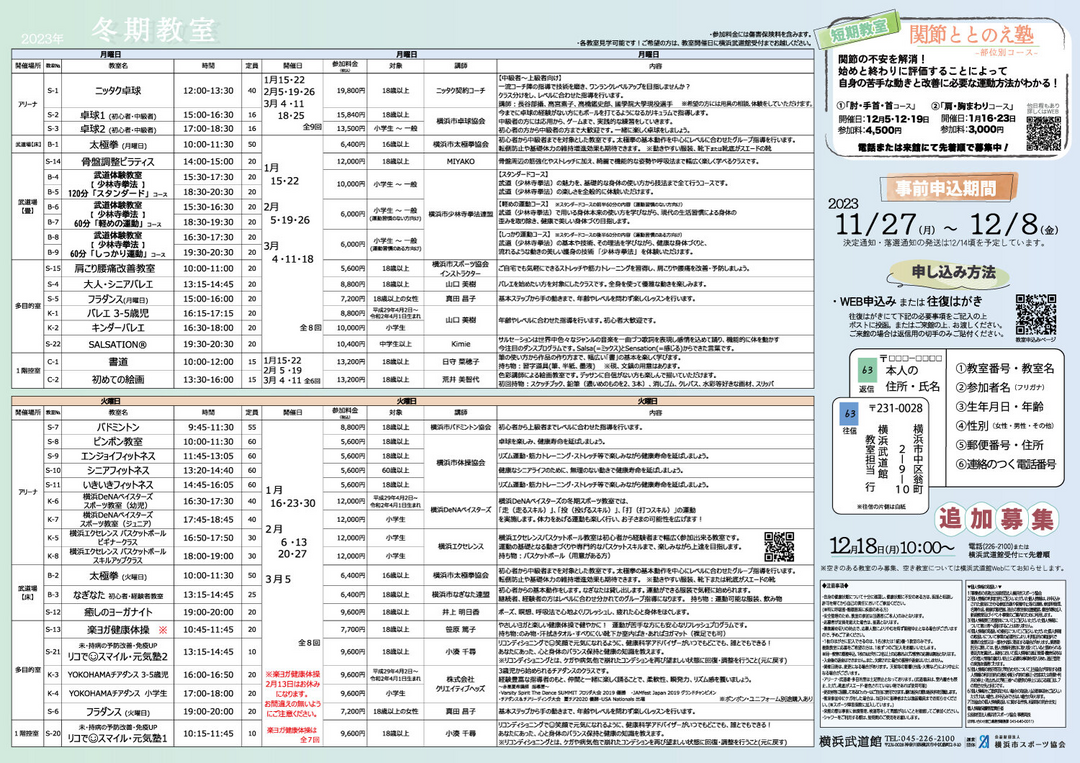Click the 申し込み方法 heading

[954, 273]
